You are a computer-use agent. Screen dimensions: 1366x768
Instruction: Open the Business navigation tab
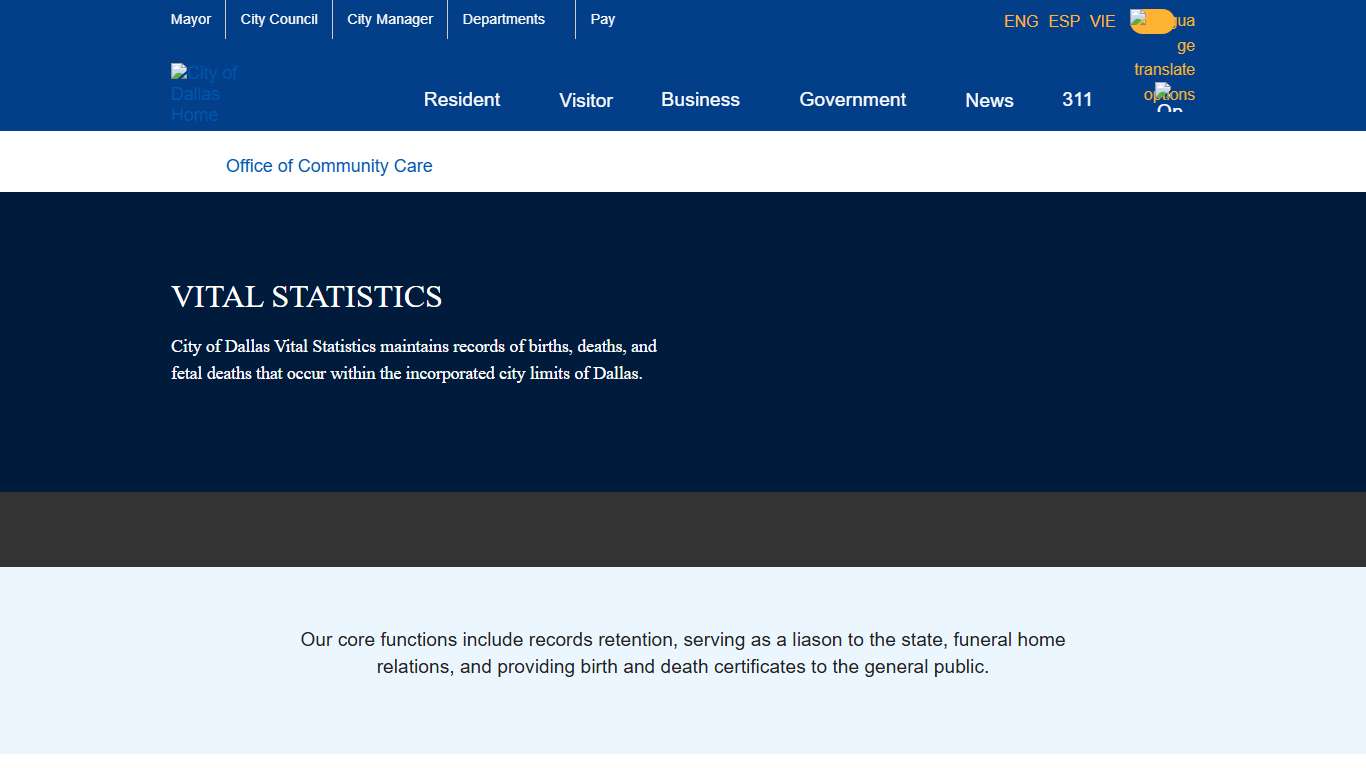click(x=700, y=100)
